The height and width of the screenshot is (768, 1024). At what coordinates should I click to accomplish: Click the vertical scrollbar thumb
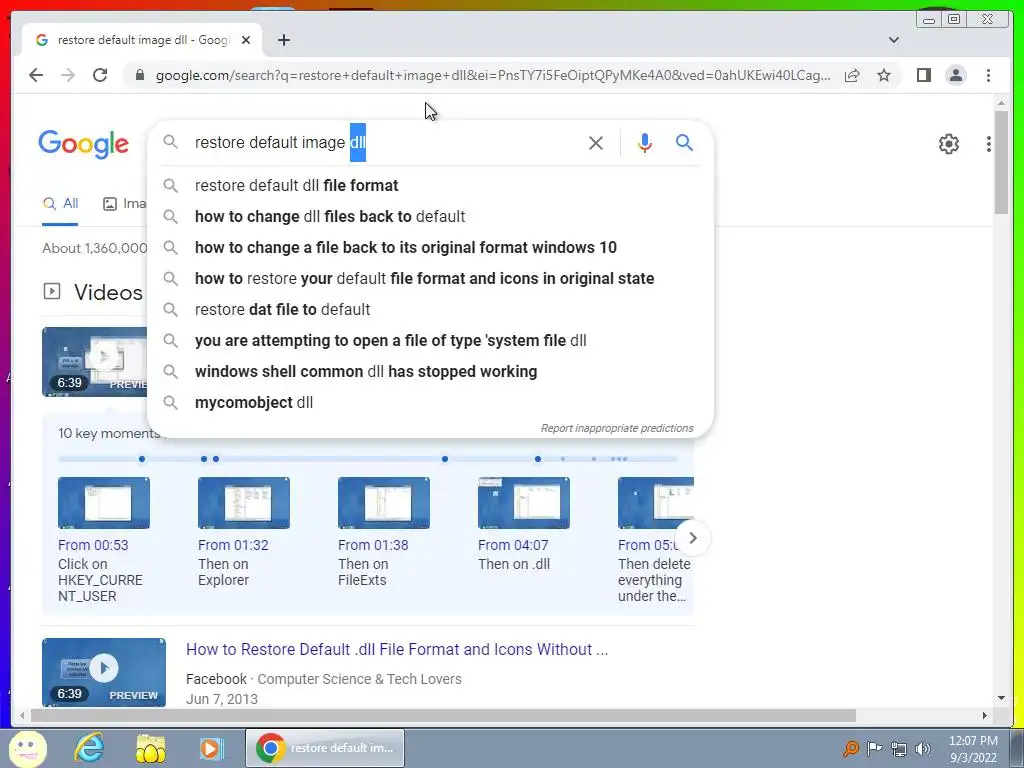[1001, 162]
